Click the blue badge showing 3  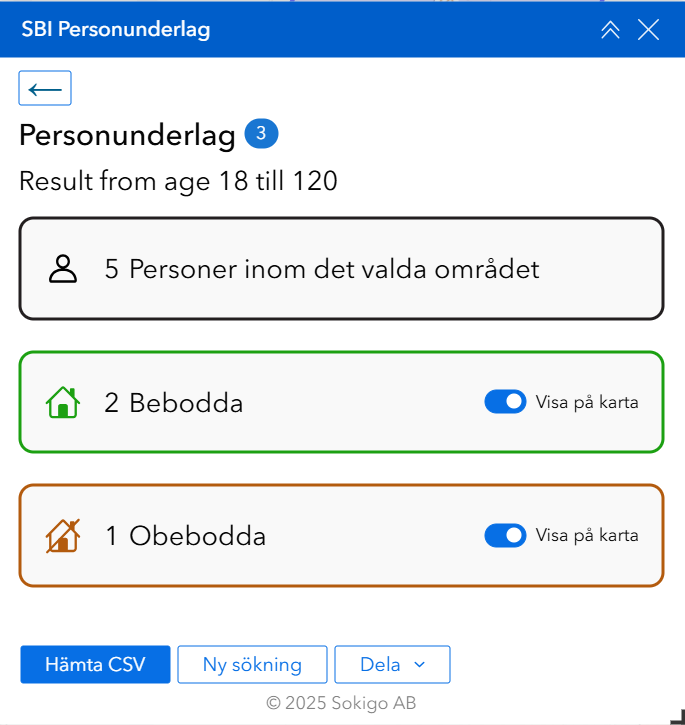[261, 134]
